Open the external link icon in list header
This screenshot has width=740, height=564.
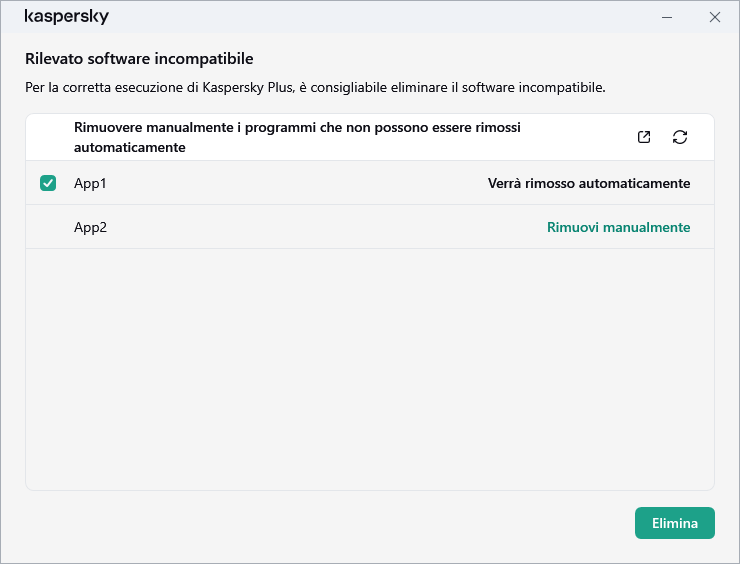click(x=644, y=137)
